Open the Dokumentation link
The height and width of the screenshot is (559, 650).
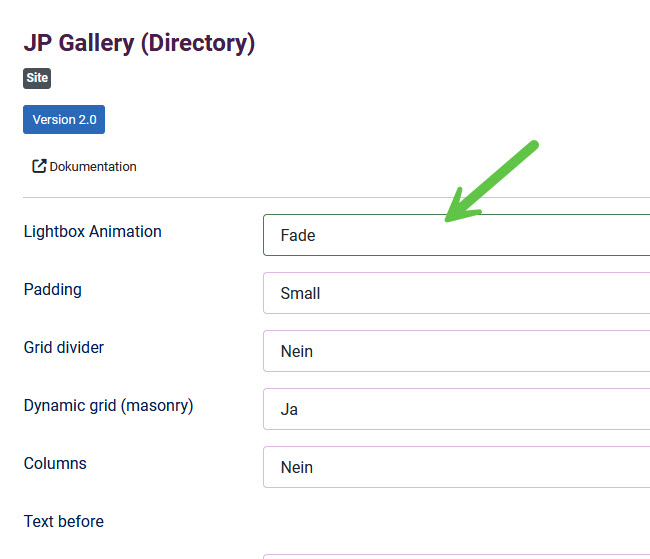[x=85, y=166]
